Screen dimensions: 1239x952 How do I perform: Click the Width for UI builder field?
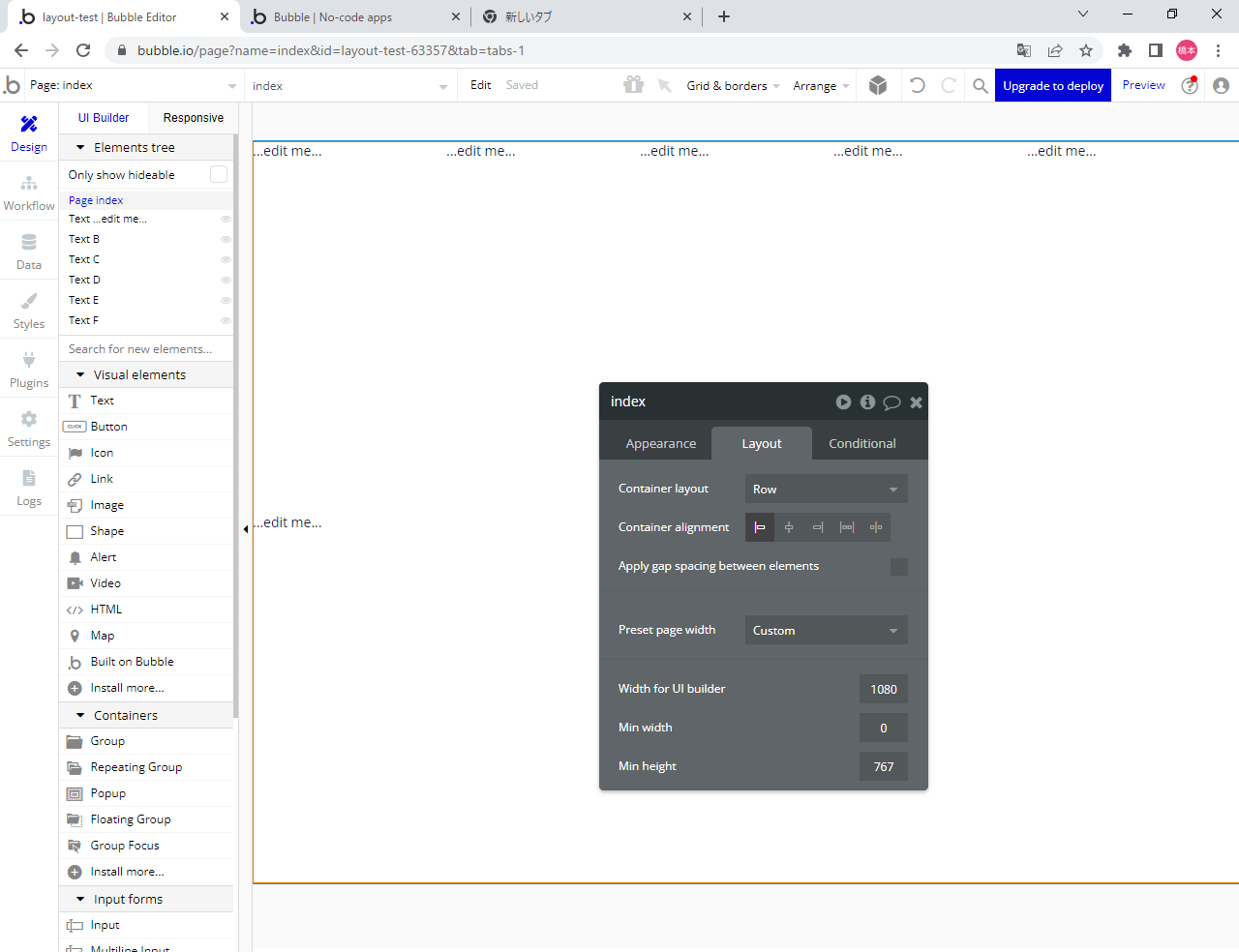pos(883,689)
